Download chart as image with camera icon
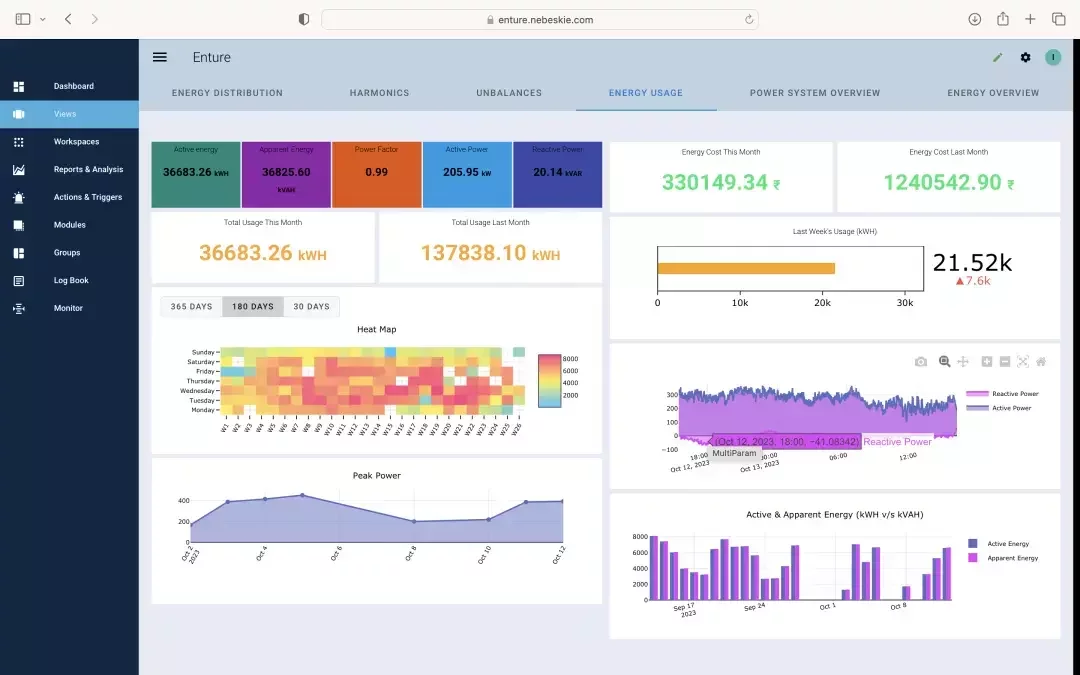 coord(920,362)
